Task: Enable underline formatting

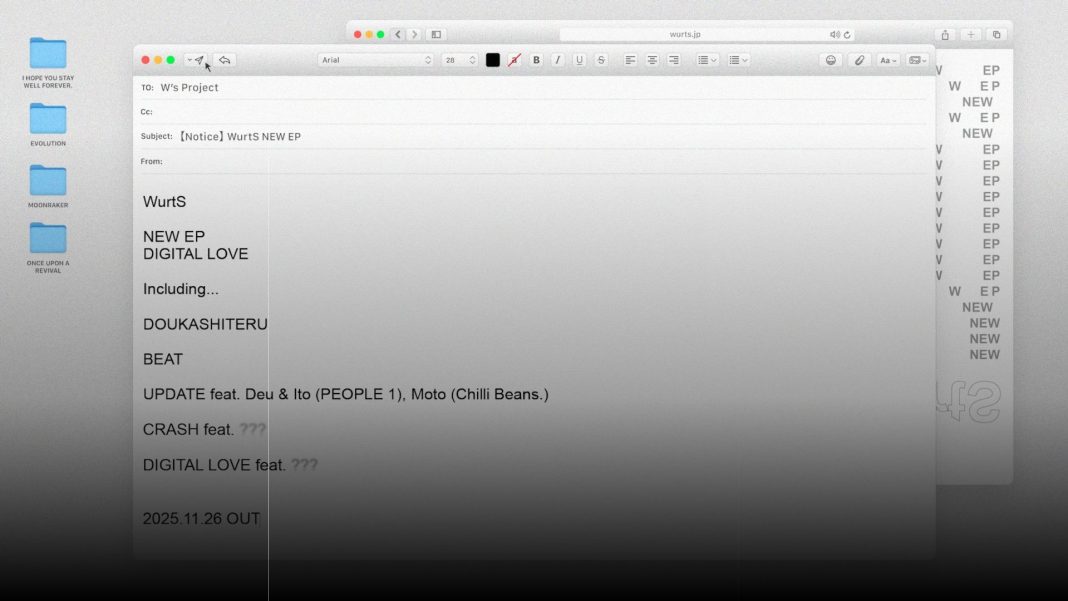Action: click(x=578, y=60)
